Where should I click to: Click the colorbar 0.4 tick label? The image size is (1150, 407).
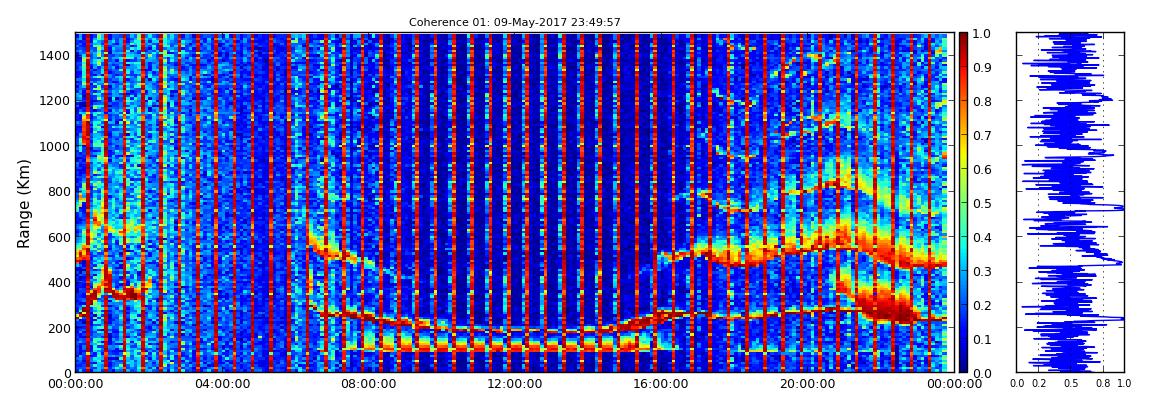(981, 237)
